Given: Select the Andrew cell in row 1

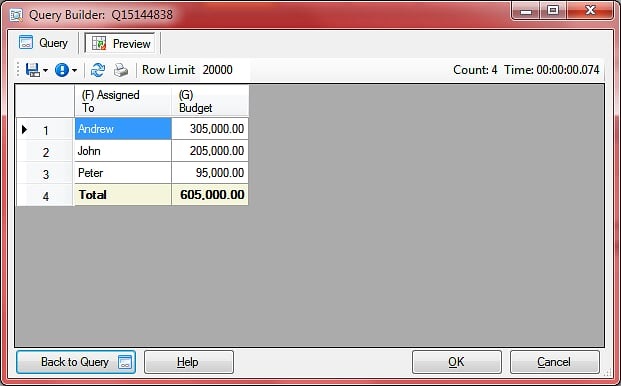Looking at the screenshot, I should tap(123, 129).
